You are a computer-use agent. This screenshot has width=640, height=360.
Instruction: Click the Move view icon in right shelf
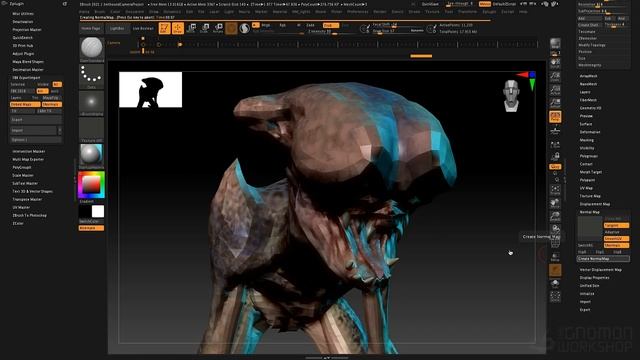pos(555,203)
